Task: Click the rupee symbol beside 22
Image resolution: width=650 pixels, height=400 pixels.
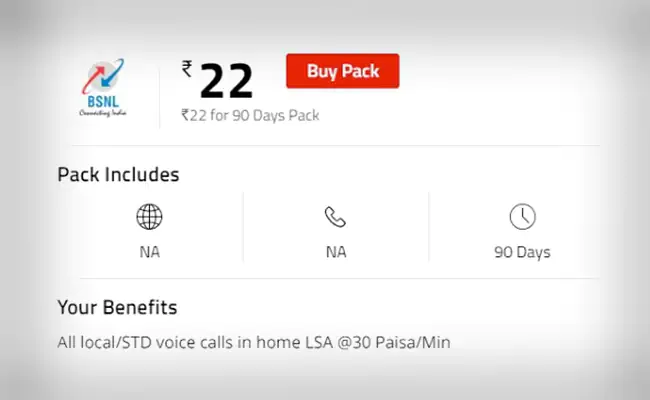Action: 187,68
